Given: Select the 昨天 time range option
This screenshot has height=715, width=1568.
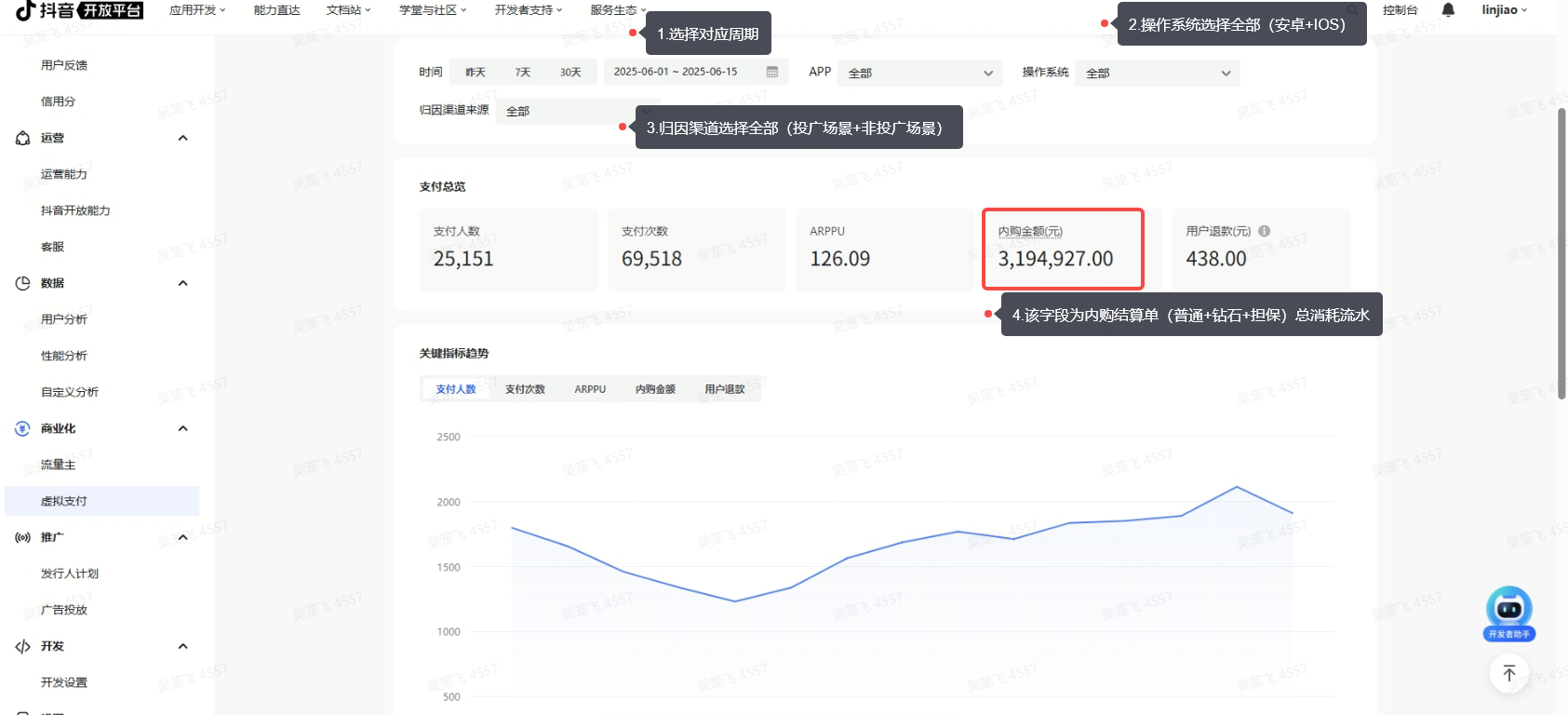Looking at the screenshot, I should [476, 72].
